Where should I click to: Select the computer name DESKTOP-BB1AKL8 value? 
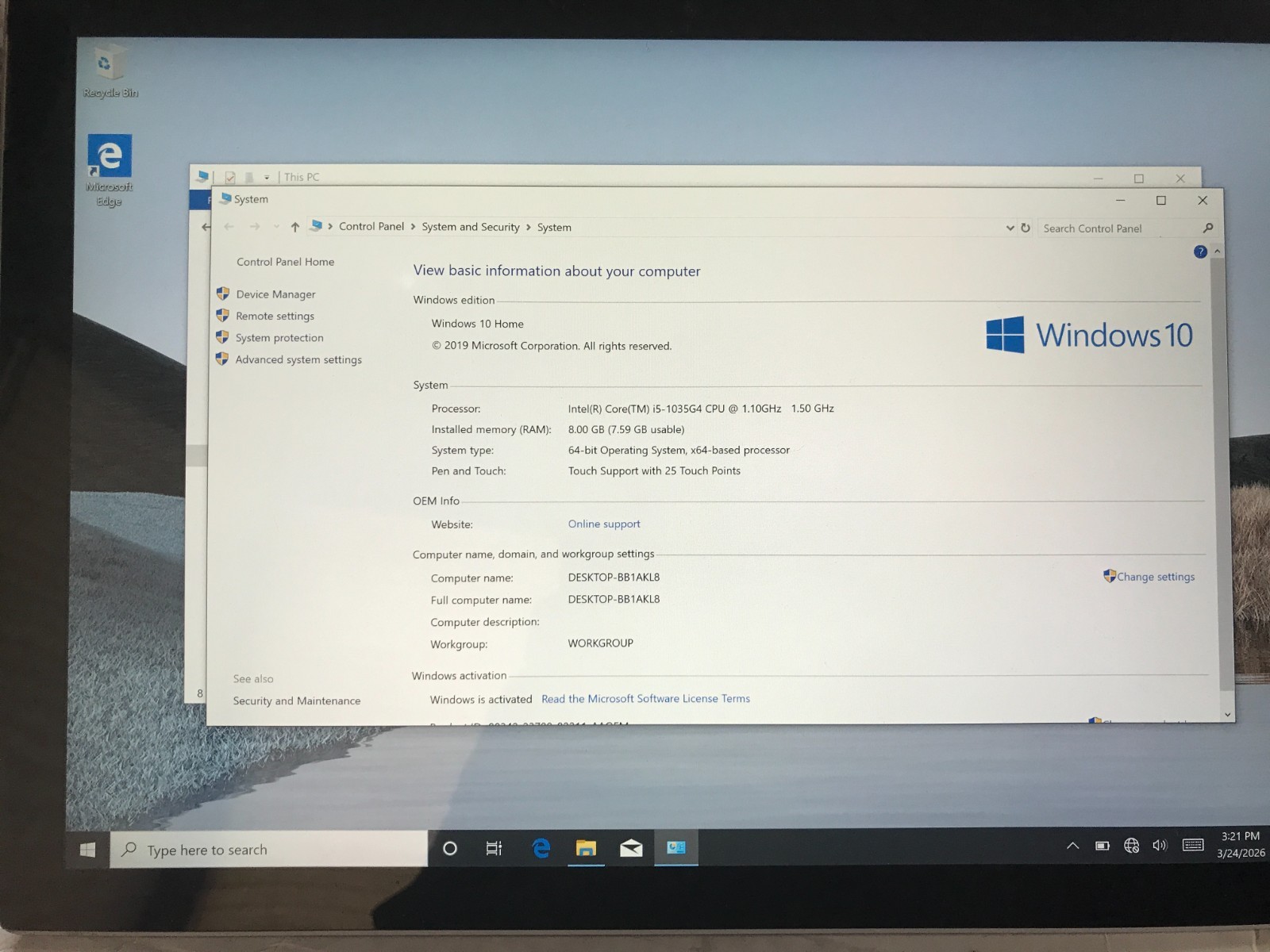pos(614,577)
